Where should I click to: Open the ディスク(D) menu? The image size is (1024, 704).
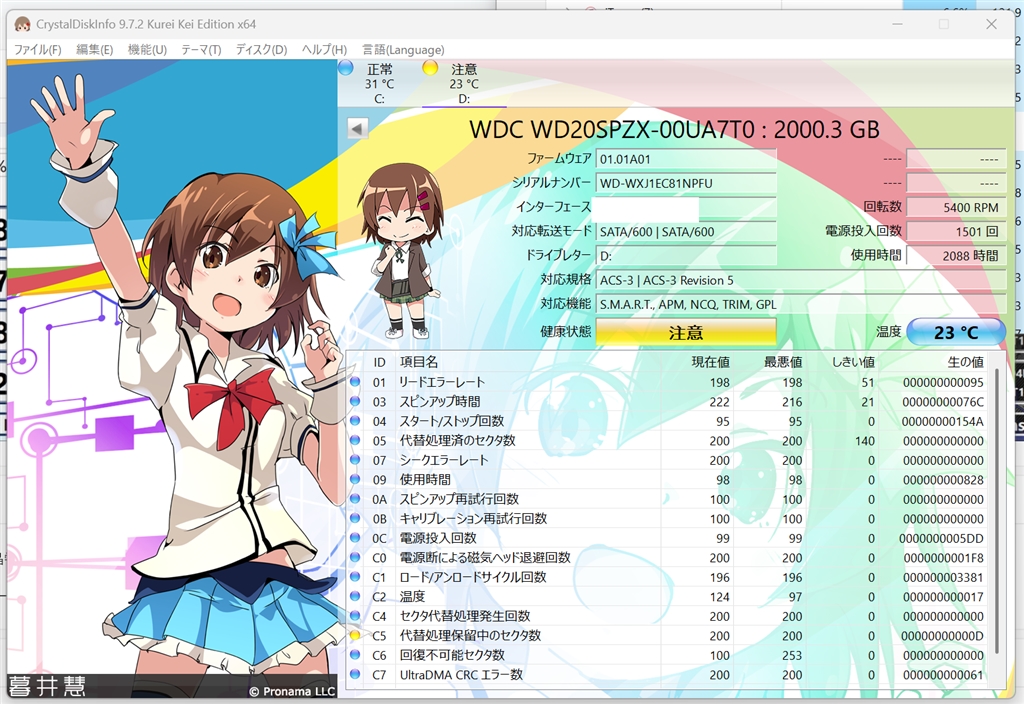pyautogui.click(x=261, y=50)
